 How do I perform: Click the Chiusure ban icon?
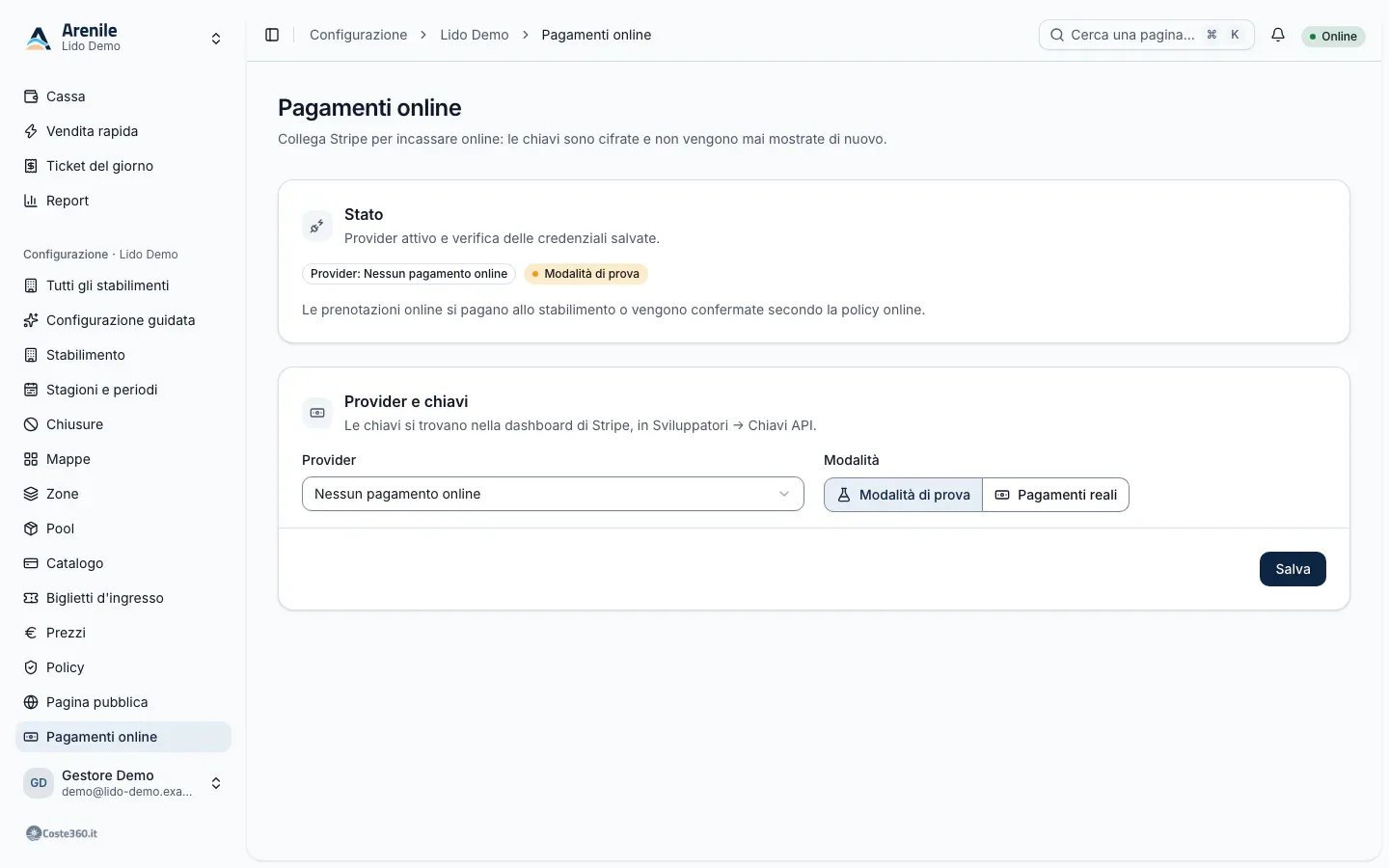tap(31, 424)
